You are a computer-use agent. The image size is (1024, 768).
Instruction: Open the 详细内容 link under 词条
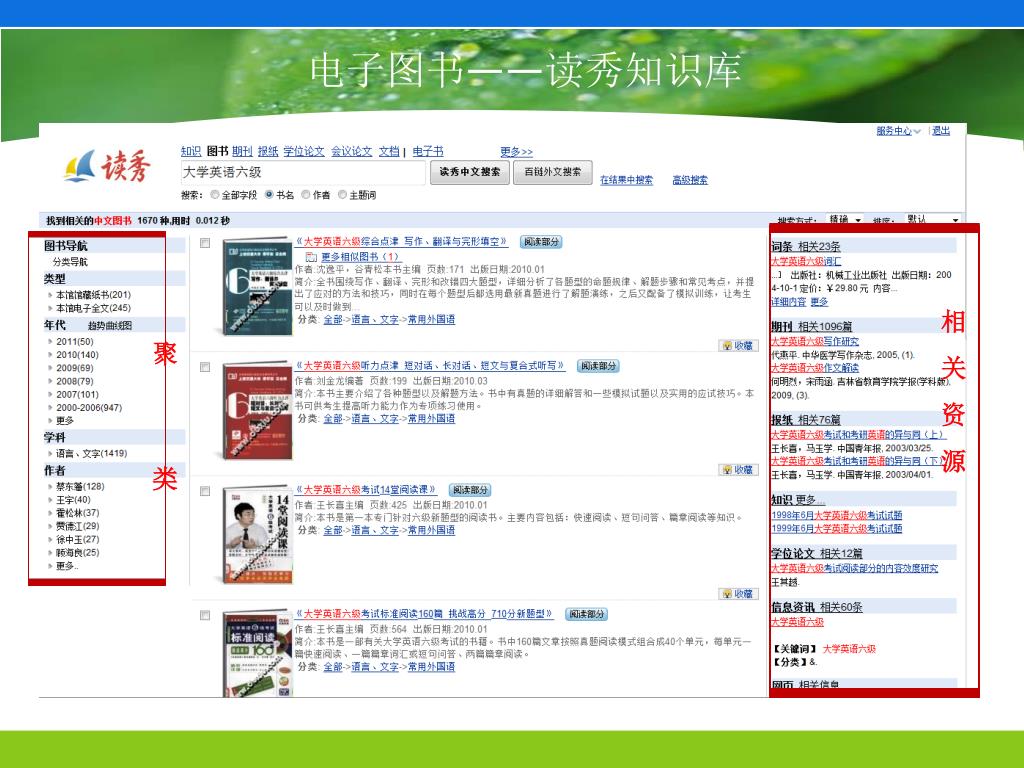788,302
